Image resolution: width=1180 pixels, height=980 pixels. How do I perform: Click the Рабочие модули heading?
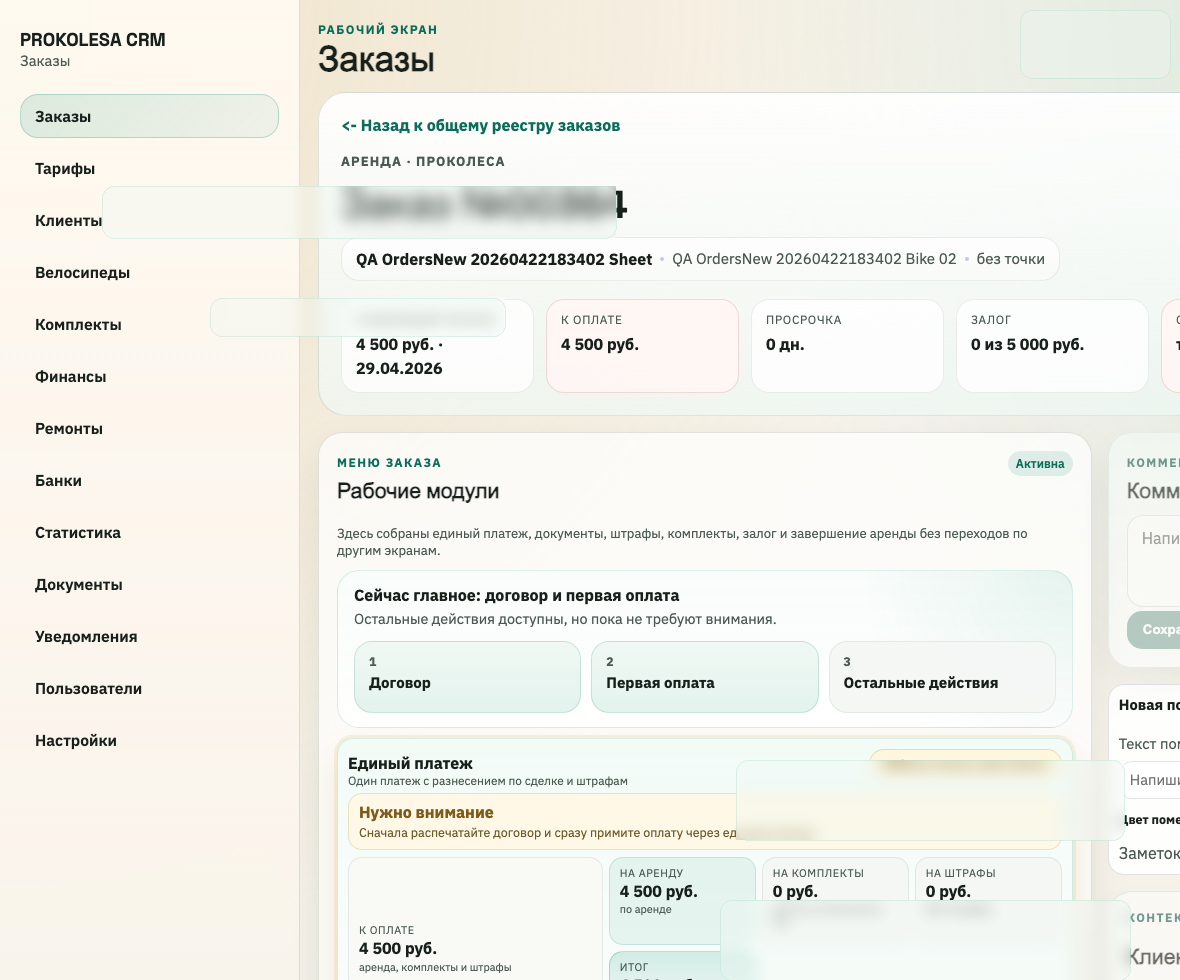pyautogui.click(x=418, y=491)
